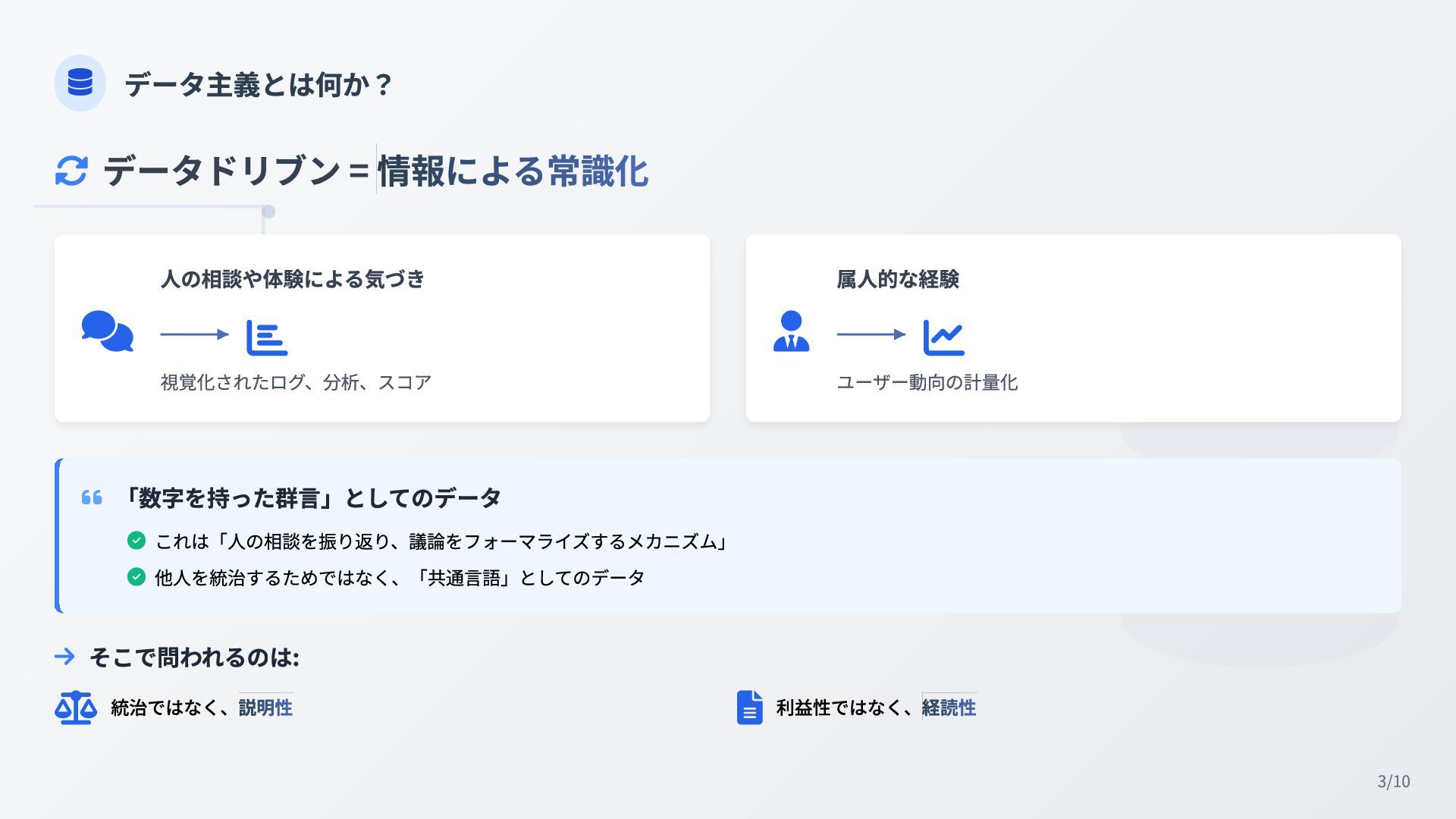Click the card heading 人の相談や体験による気づき
Screen dimensions: 1456x819
pos(292,279)
